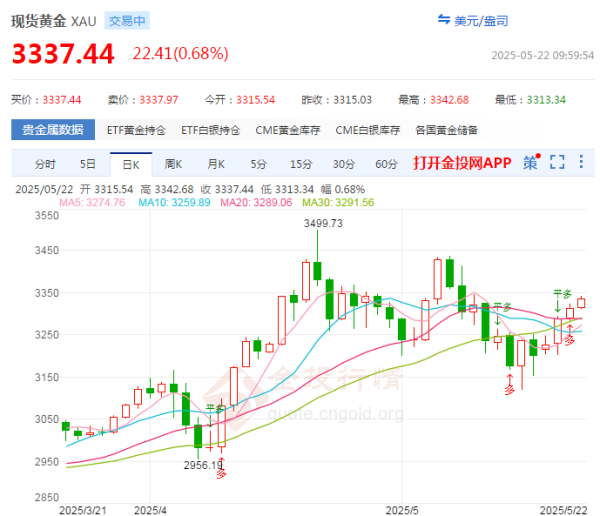Image resolution: width=600 pixels, height=516 pixels.
Task: Switch chart to 30分 interval
Action: coord(344,164)
